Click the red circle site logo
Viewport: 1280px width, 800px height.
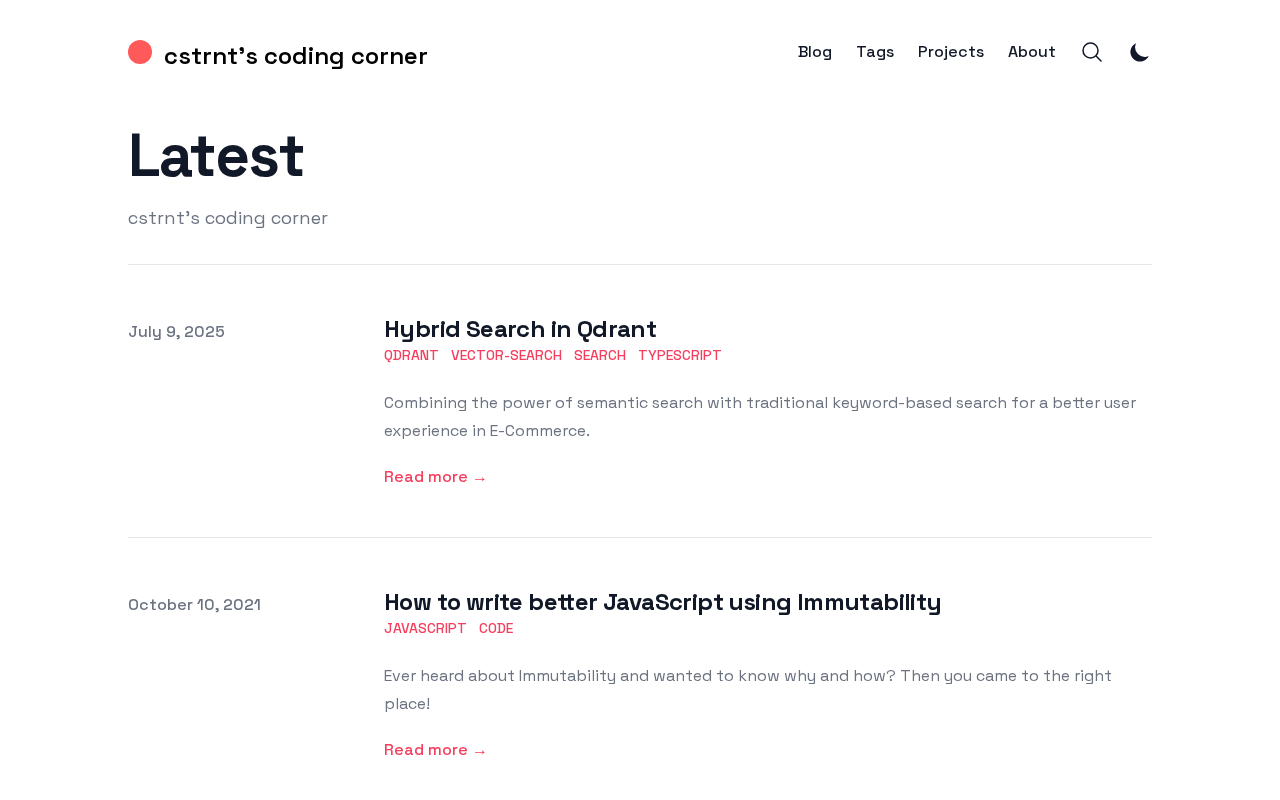140,52
